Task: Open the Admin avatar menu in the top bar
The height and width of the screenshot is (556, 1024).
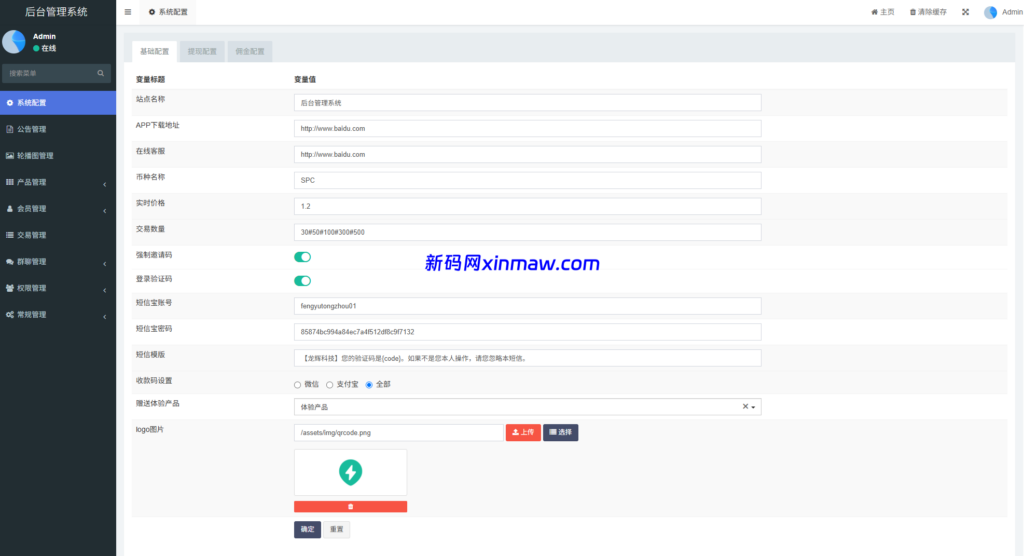Action: (1003, 12)
